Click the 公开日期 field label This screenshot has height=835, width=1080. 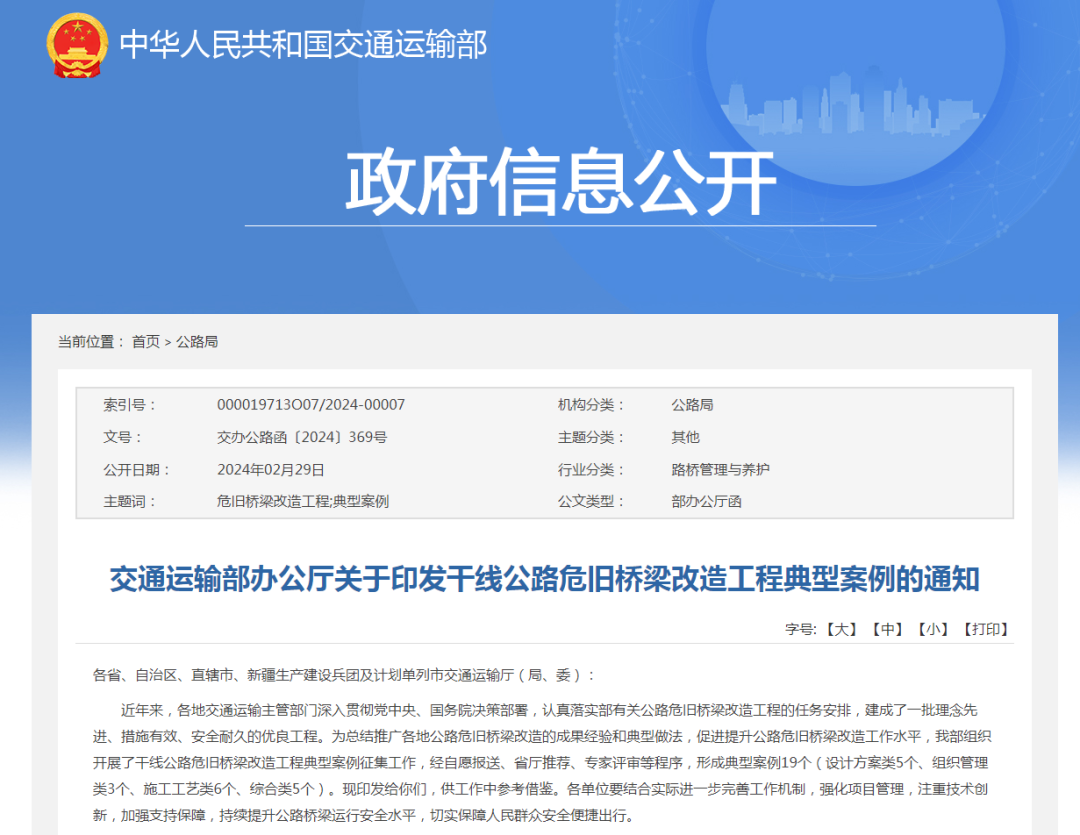[136, 470]
